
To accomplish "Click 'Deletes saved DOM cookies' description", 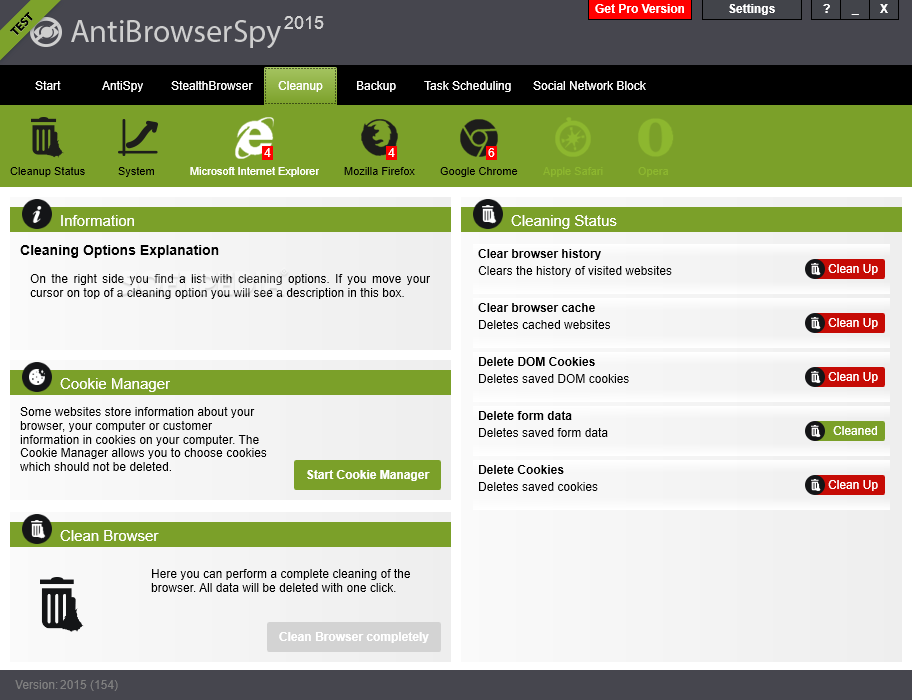I will [553, 379].
